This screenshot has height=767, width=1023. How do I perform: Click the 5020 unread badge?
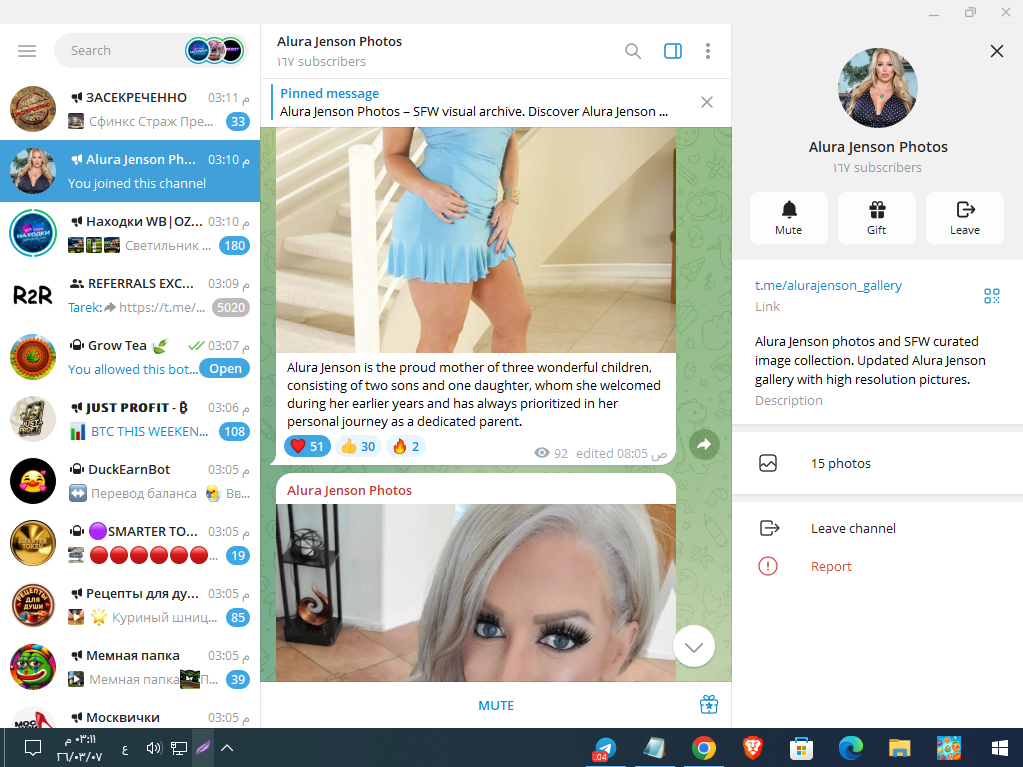click(x=231, y=307)
